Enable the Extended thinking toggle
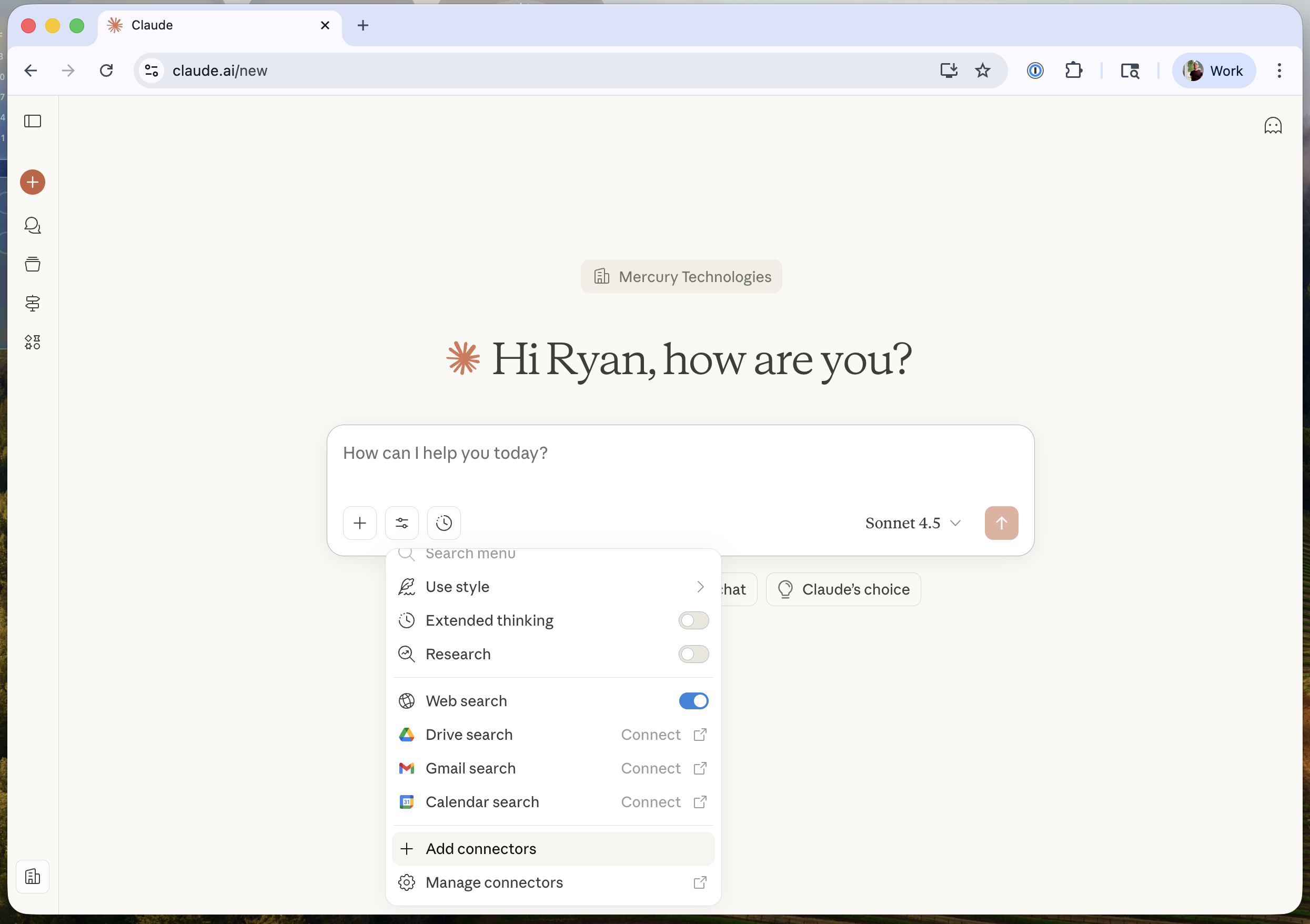The image size is (1310, 924). click(x=693, y=620)
